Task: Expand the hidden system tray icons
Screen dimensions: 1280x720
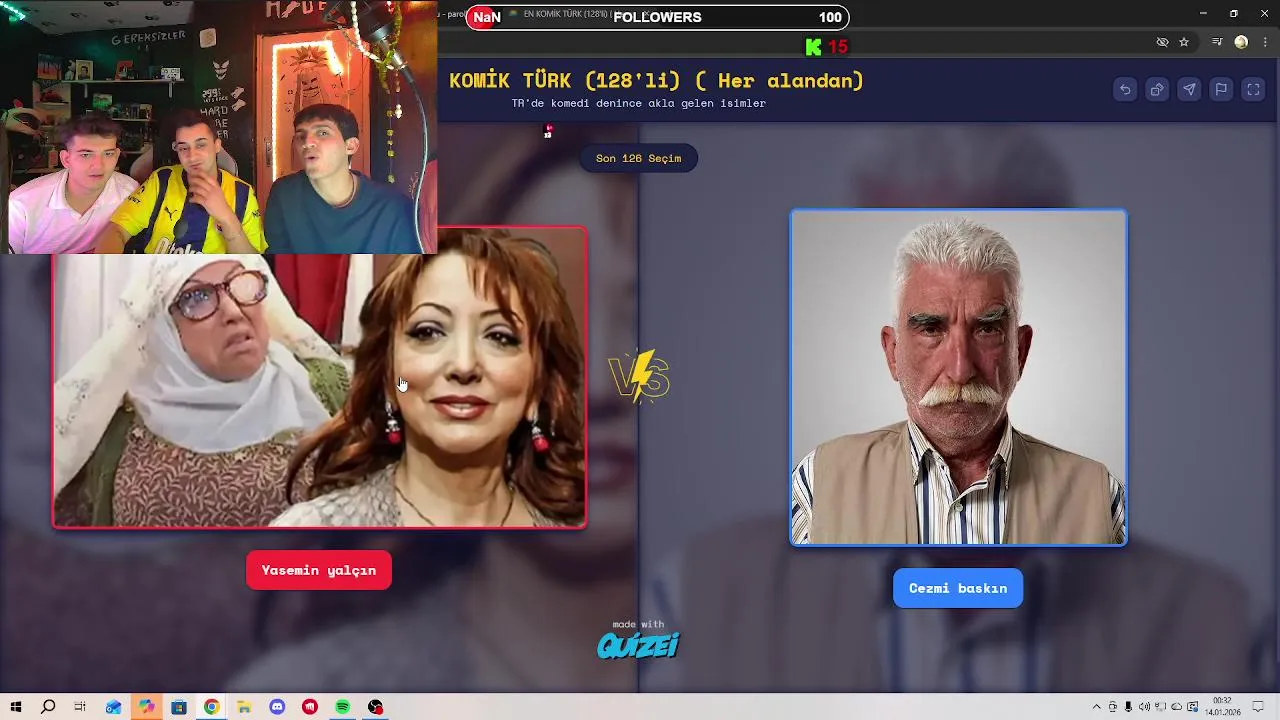Action: pos(1096,707)
